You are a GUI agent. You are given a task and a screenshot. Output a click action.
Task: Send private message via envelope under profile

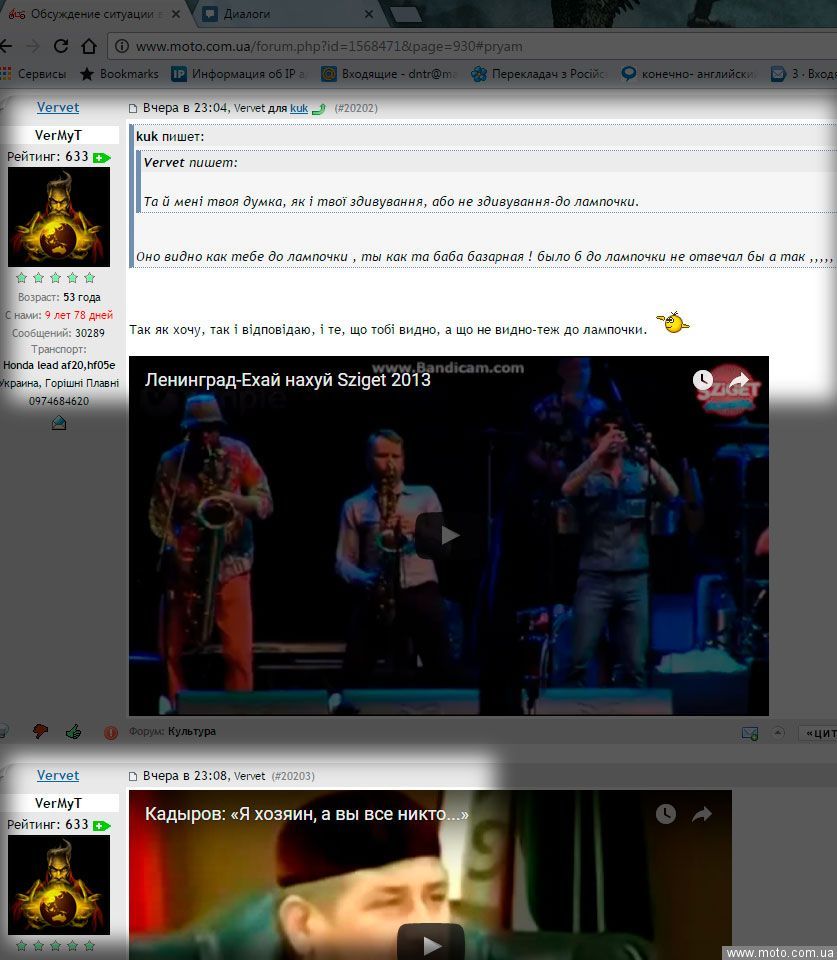[x=59, y=423]
